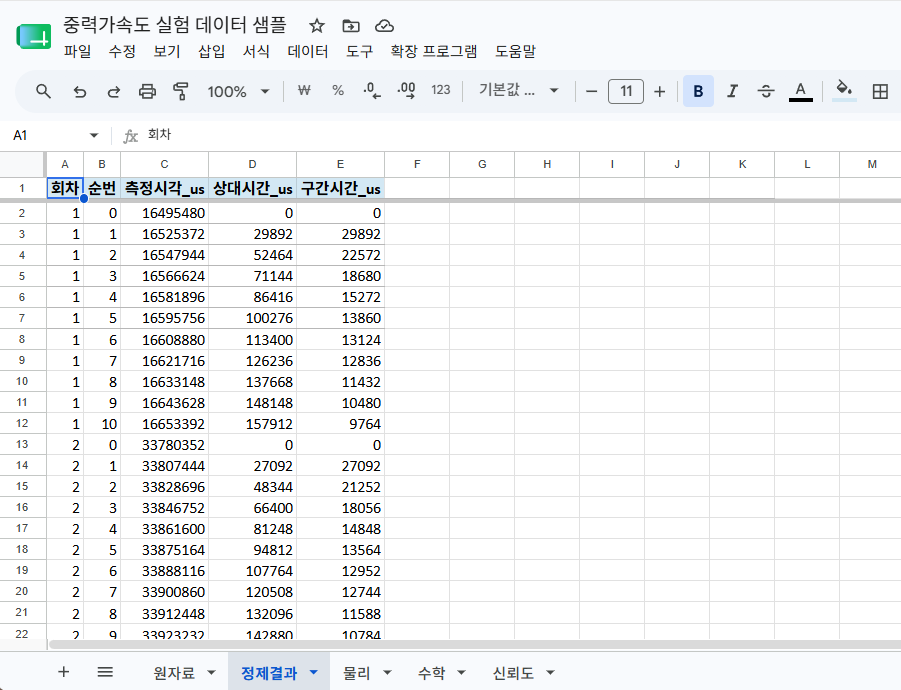Activate the paint format tool
Viewport: 901px width, 690px height.
[181, 91]
